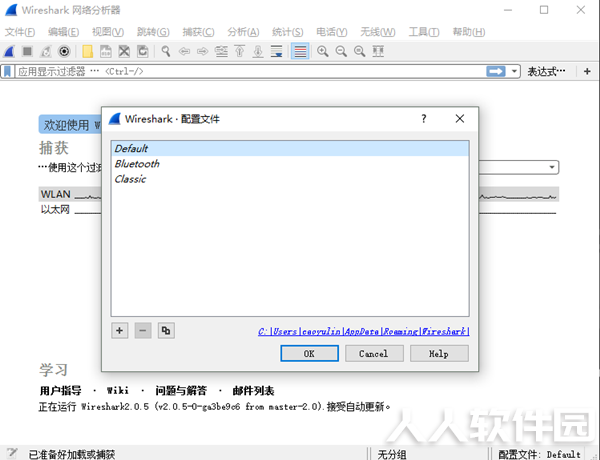Open capture options gear icon
Screen dimensions: 600x460
pos(64,51)
